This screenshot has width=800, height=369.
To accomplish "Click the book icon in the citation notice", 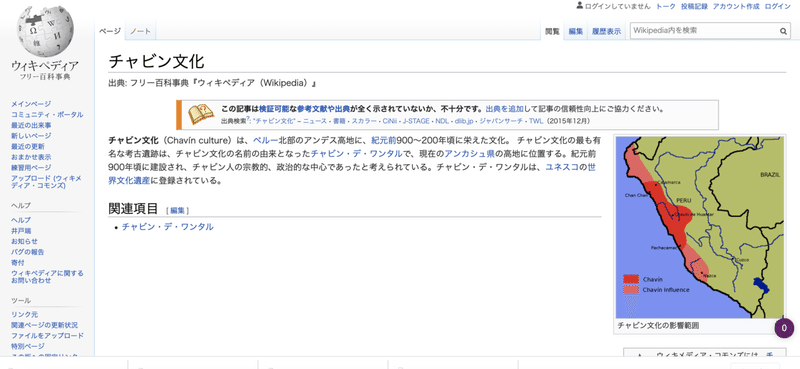I will coord(201,114).
